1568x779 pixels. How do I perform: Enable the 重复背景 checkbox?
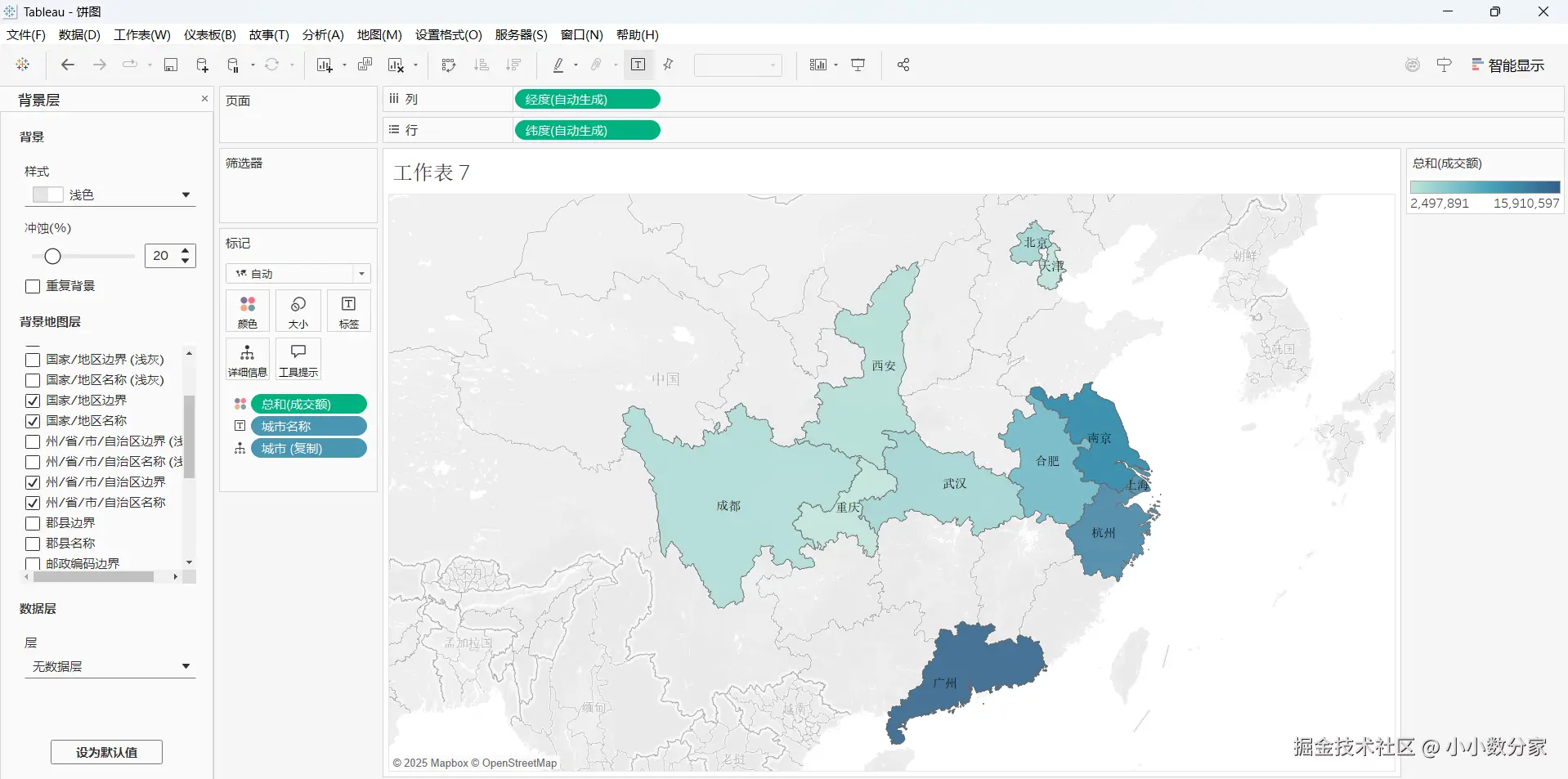(33, 286)
